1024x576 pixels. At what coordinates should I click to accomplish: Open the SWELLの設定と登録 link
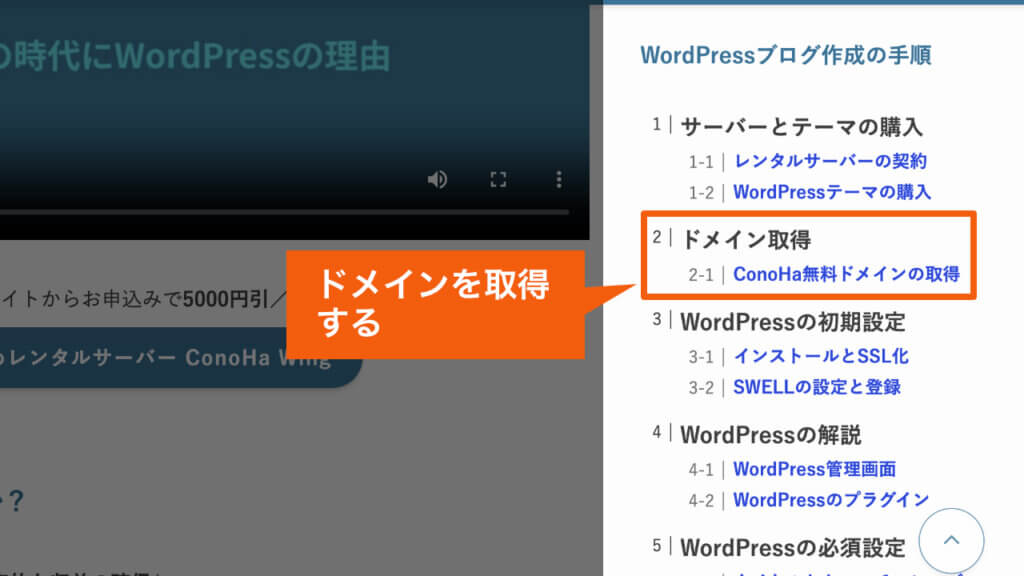tap(817, 387)
